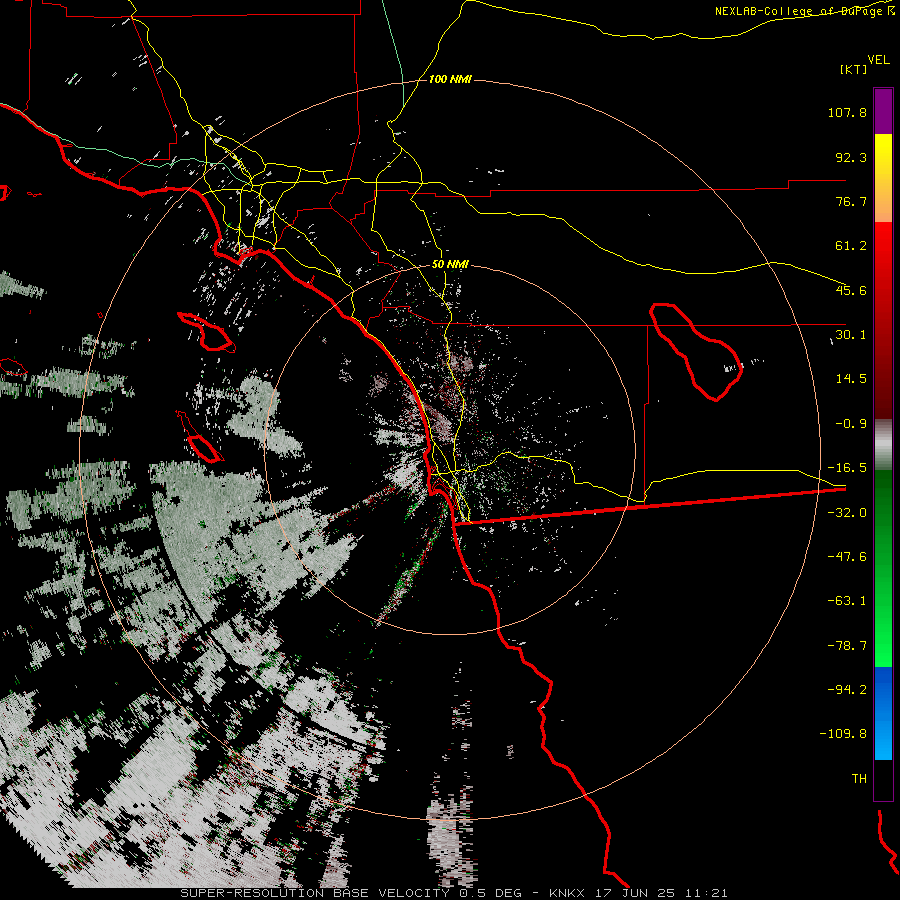Click the NEXLAB-College of DuPage watermark text

tap(804, 11)
